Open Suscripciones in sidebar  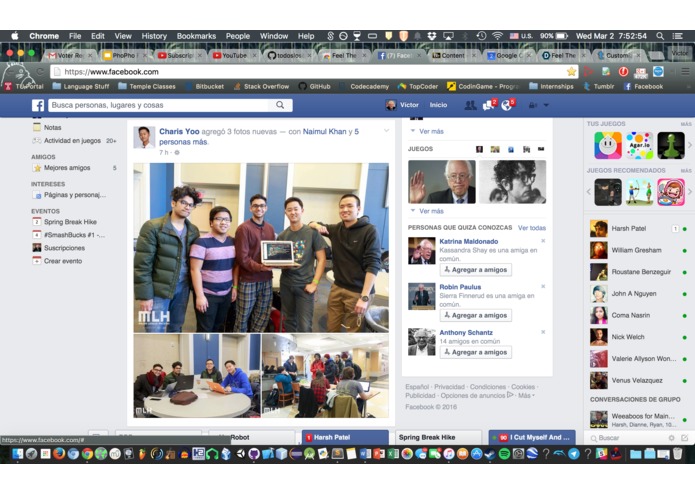click(x=64, y=248)
